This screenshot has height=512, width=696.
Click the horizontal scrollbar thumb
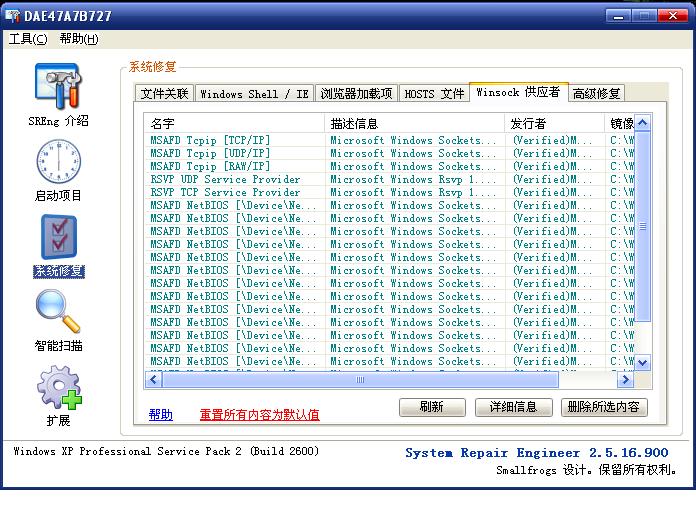pyautogui.click(x=360, y=380)
